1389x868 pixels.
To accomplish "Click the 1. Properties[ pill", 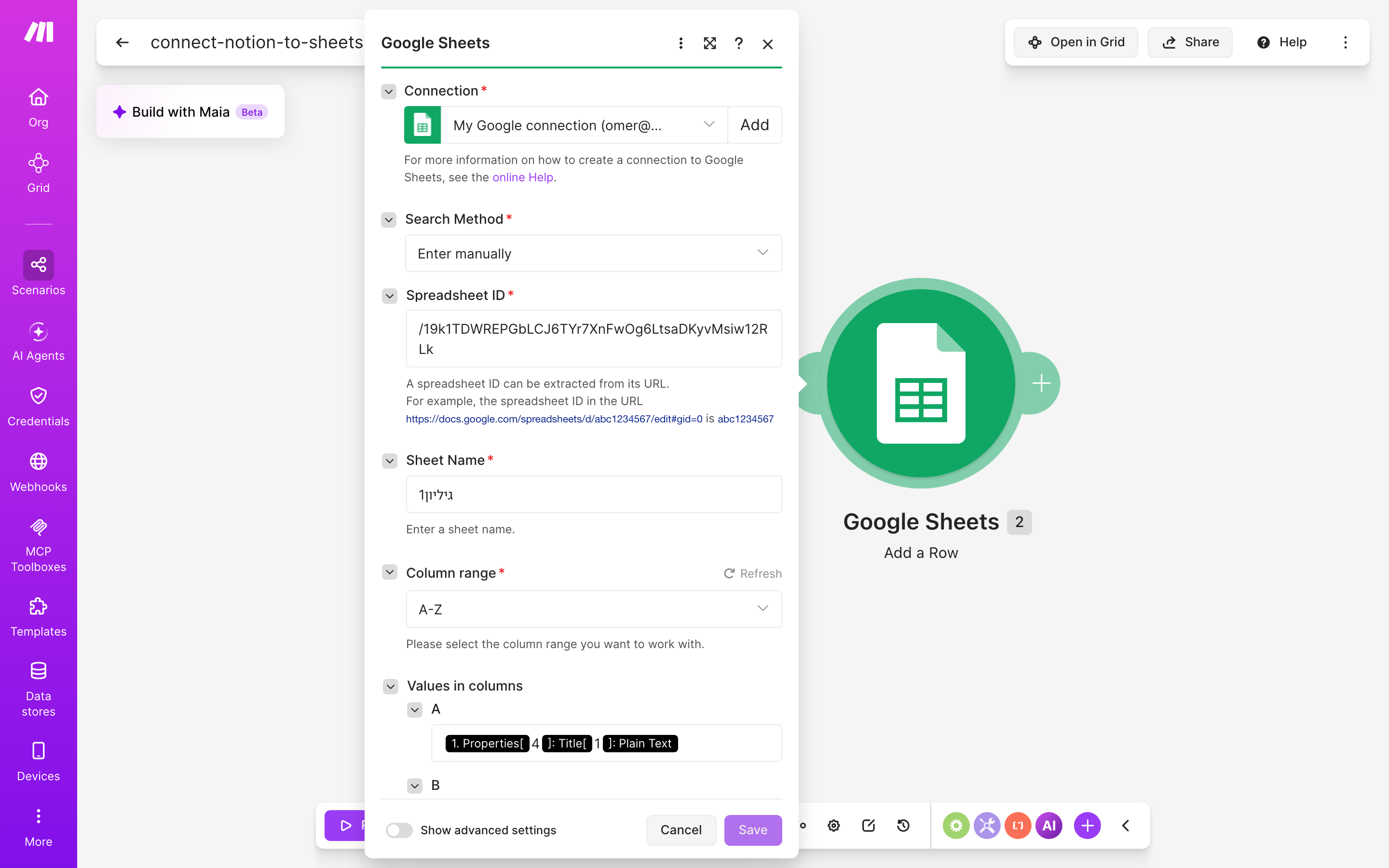I will tap(487, 744).
